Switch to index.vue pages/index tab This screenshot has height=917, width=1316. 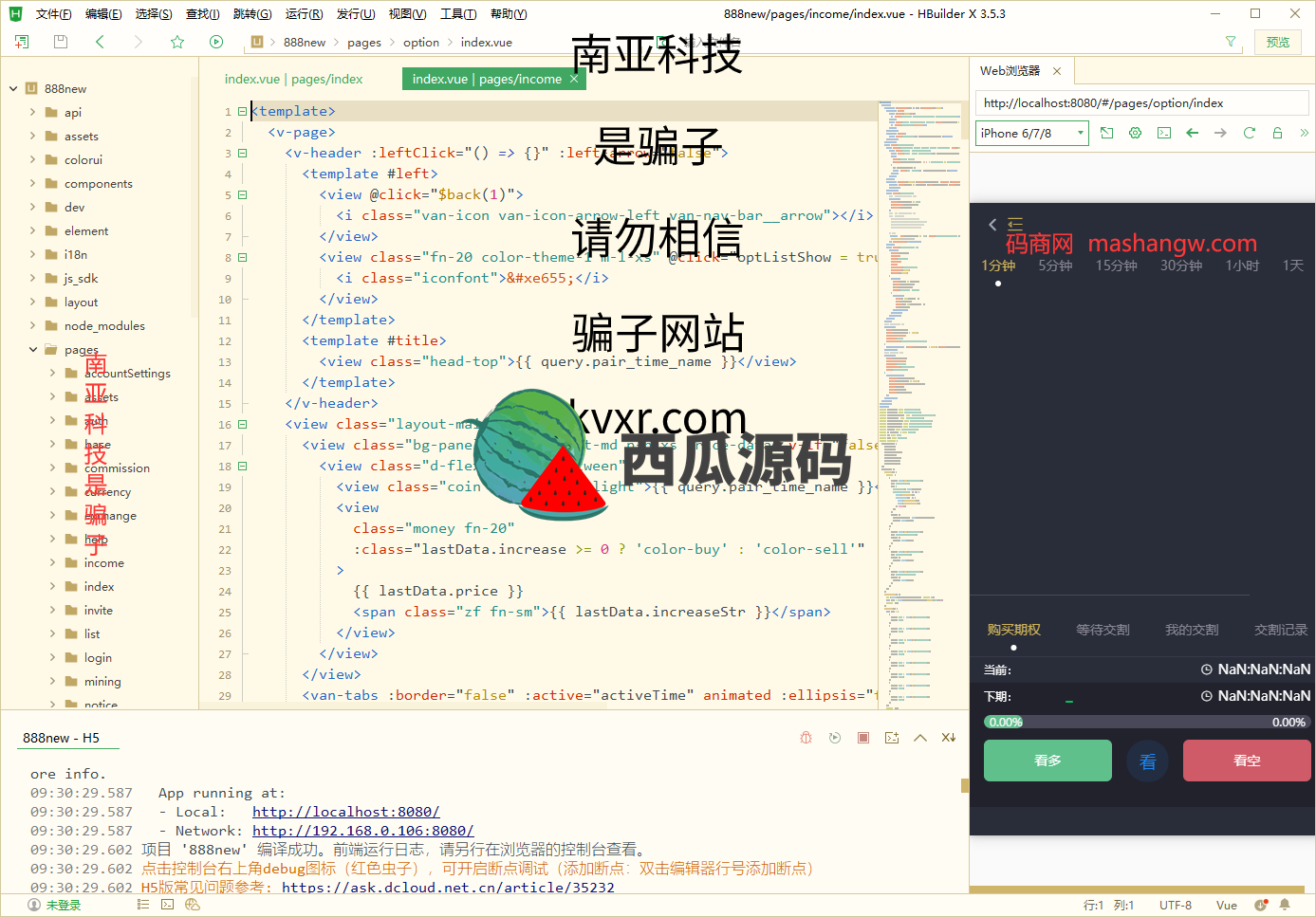tap(294, 79)
